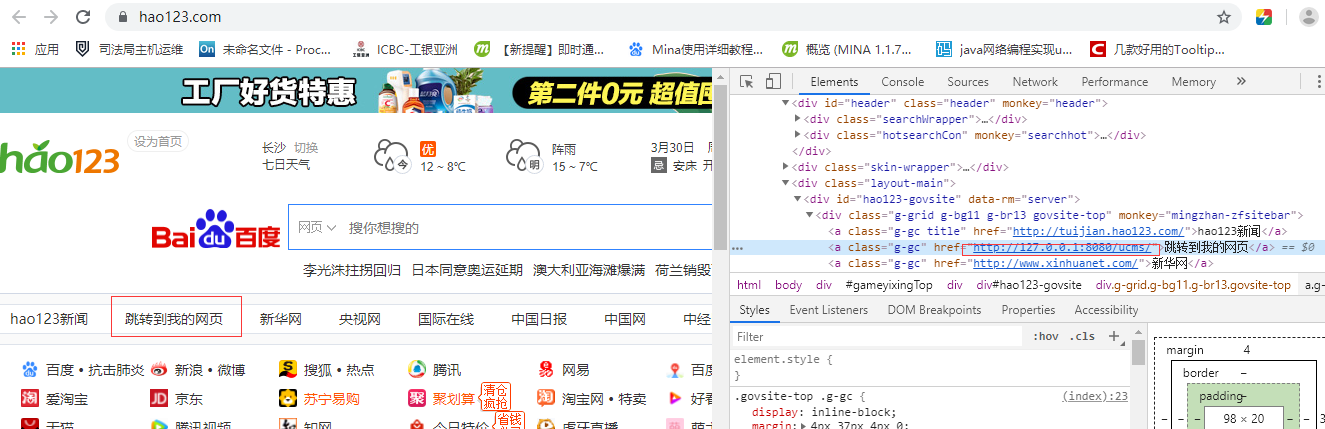
Task: Click the 中国日报 nav link
Action: coord(539,319)
